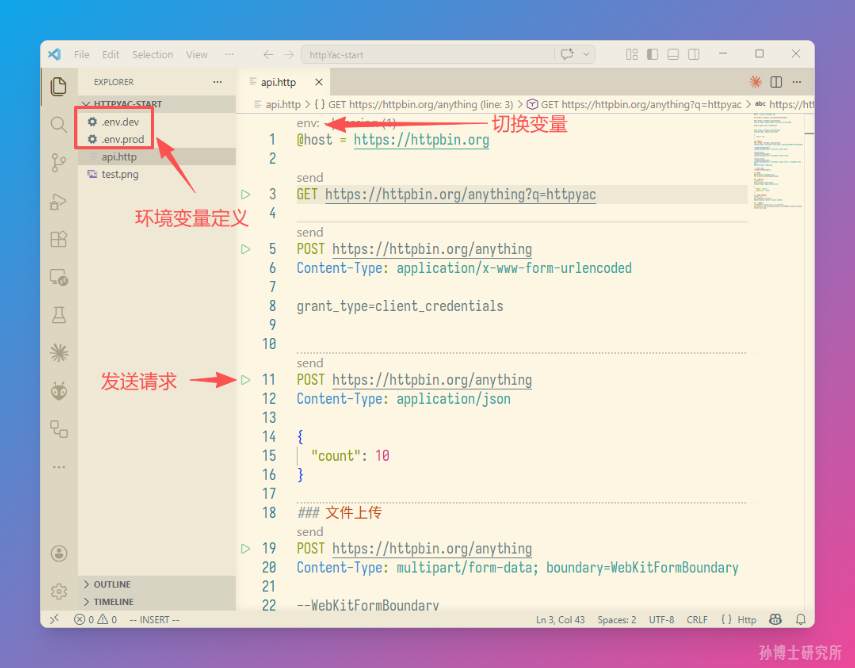Open the chat icon in title bar
Image resolution: width=855 pixels, height=668 pixels.
(x=567, y=54)
